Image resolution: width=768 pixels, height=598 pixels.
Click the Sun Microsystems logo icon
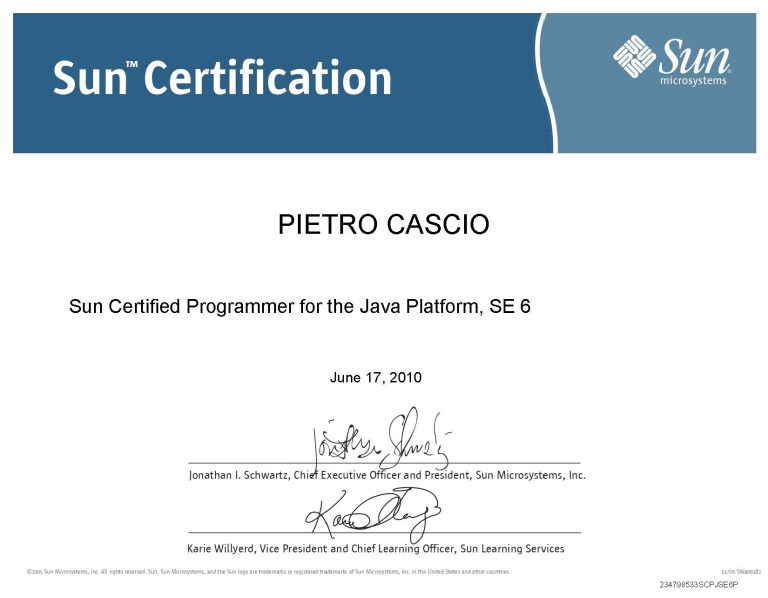[634, 56]
